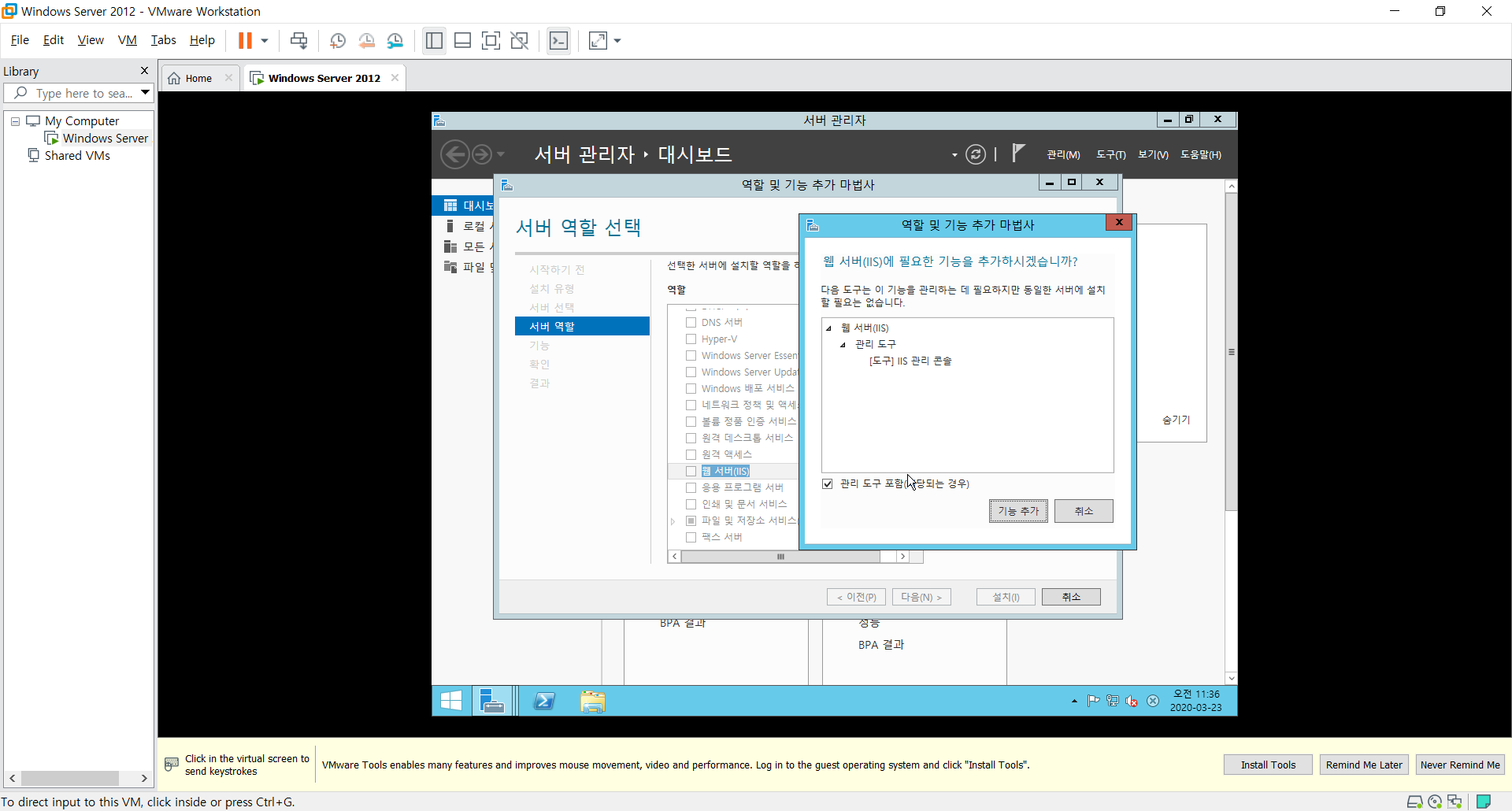Check the Windows 배포 서비스 role
This screenshot has width=1512, height=811.
coord(691,389)
